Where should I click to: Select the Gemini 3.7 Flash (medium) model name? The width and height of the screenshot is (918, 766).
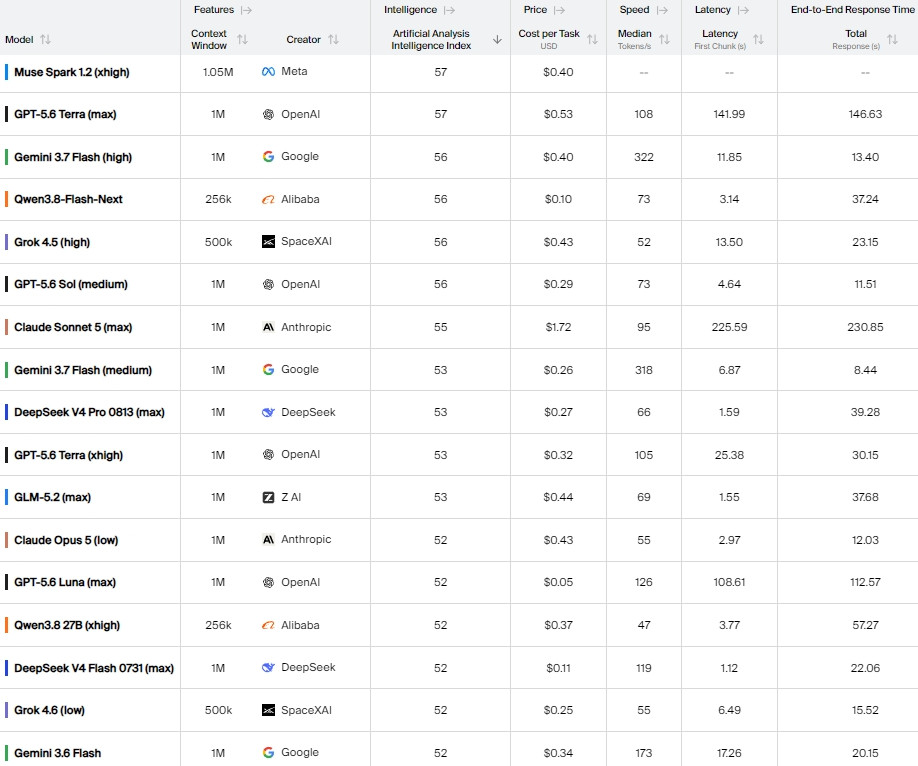coord(83,370)
